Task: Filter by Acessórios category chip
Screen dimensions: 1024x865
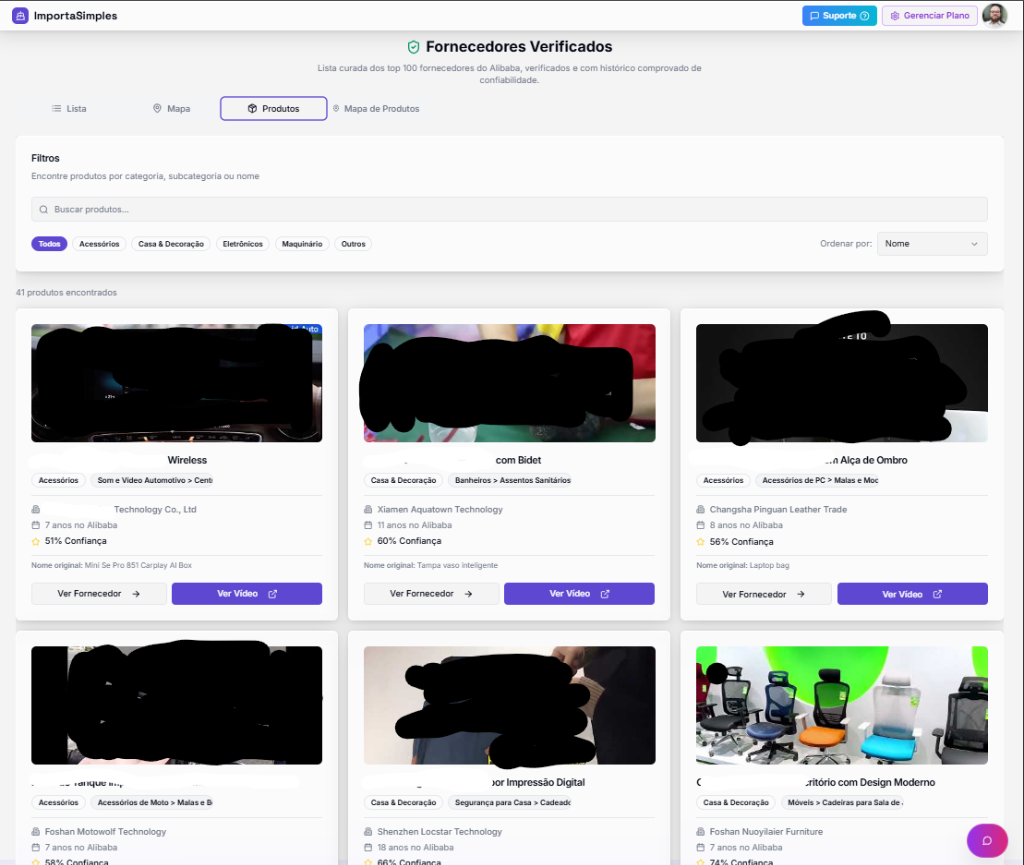Action: point(99,244)
